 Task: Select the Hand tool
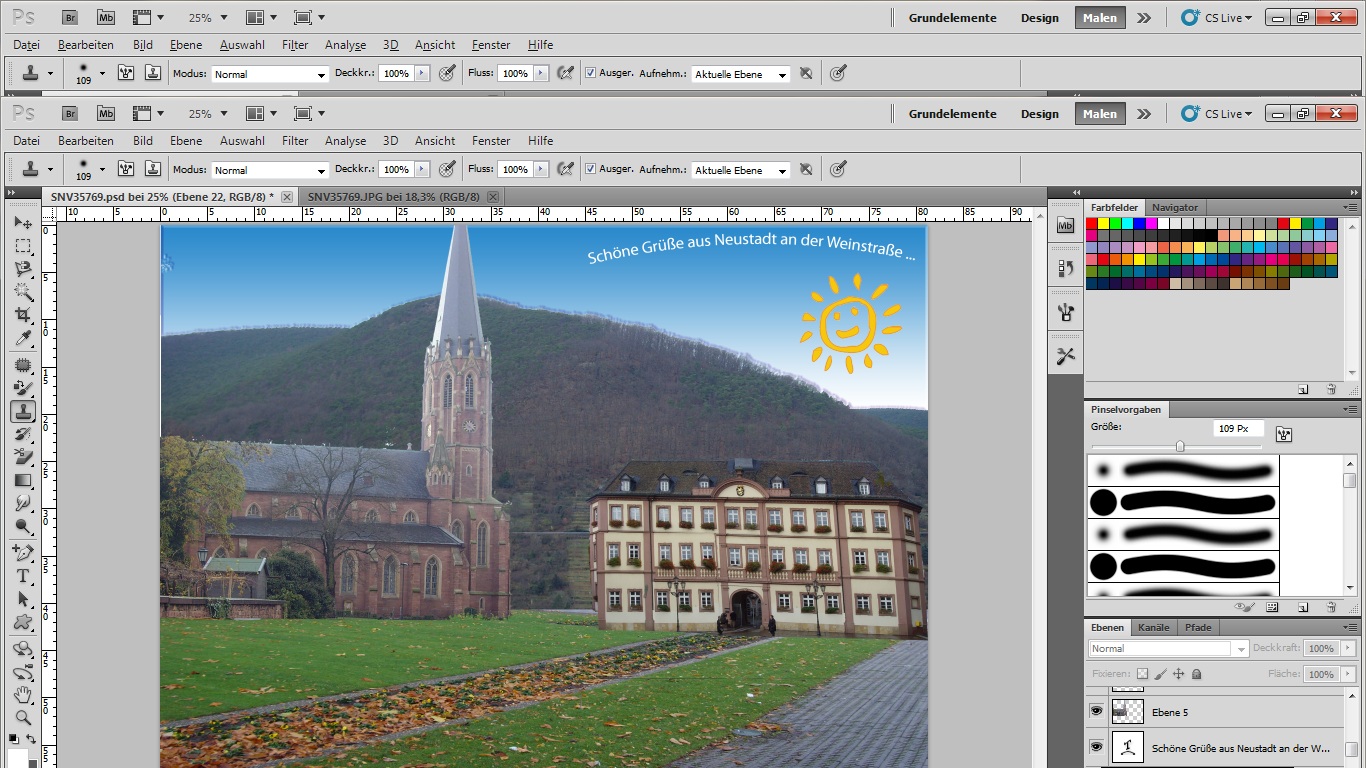pos(23,694)
